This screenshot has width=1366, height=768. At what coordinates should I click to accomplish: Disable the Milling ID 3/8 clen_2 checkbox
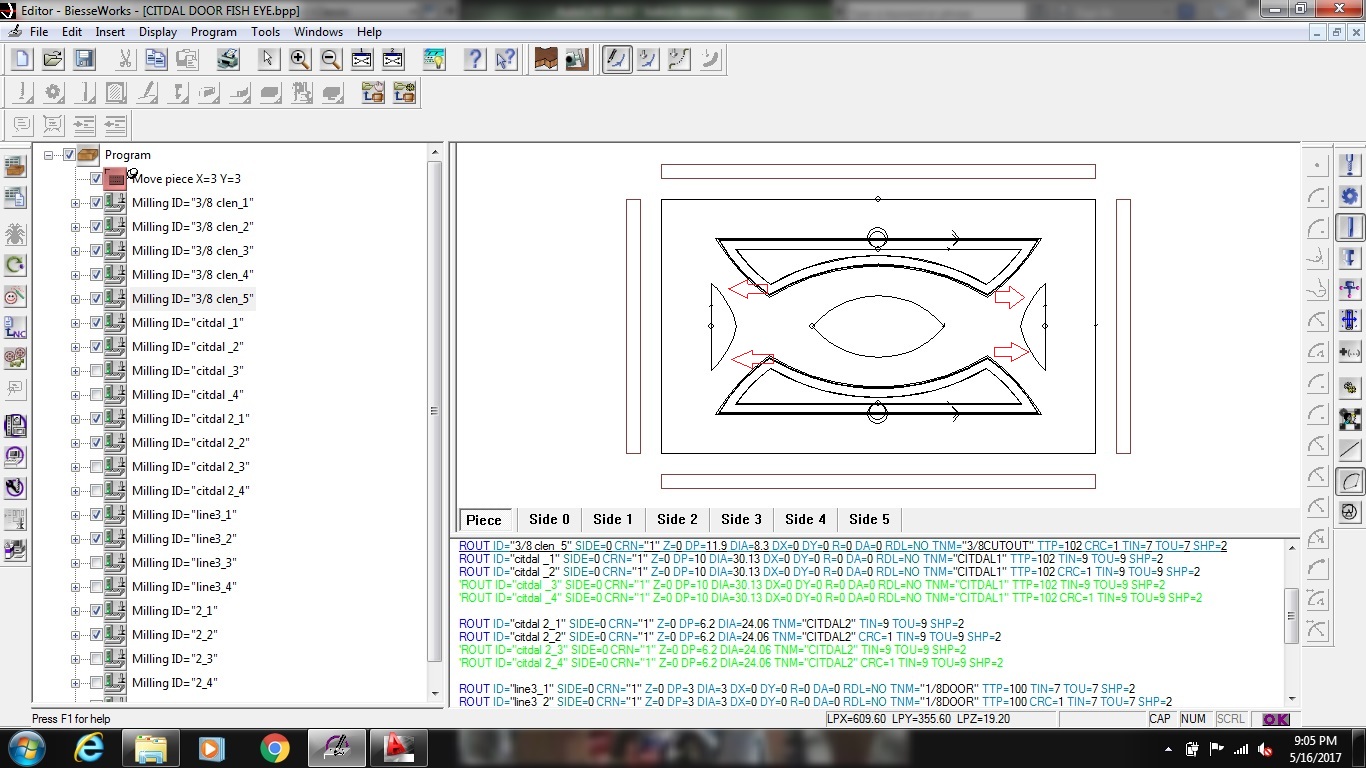[96, 227]
